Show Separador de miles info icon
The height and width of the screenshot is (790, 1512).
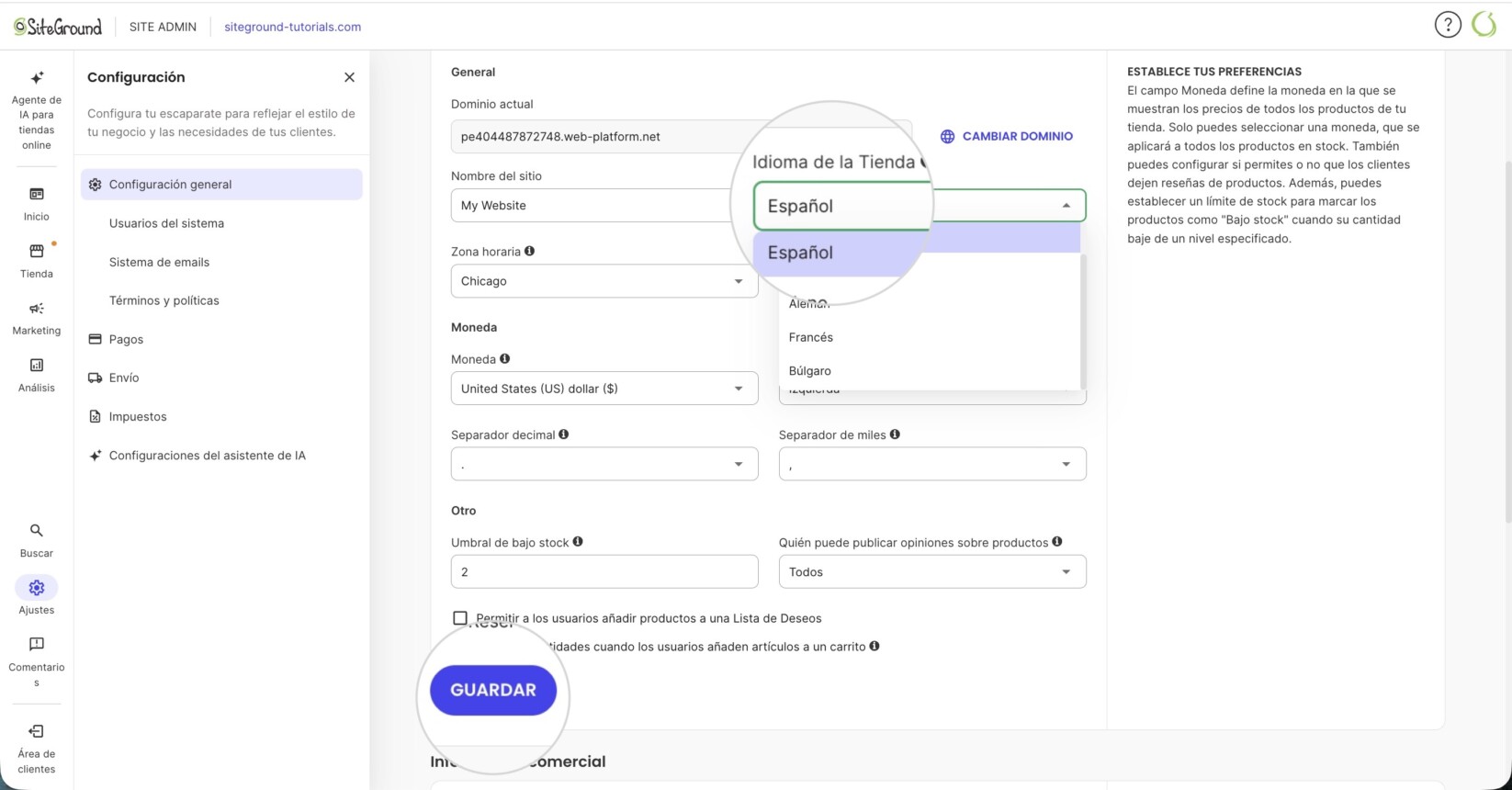pyautogui.click(x=895, y=434)
